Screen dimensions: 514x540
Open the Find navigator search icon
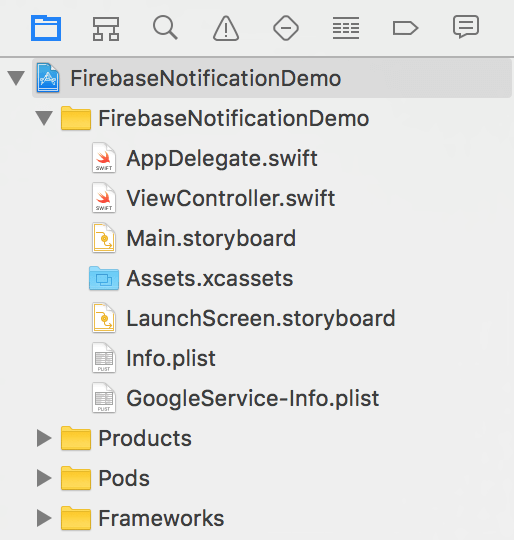165,28
